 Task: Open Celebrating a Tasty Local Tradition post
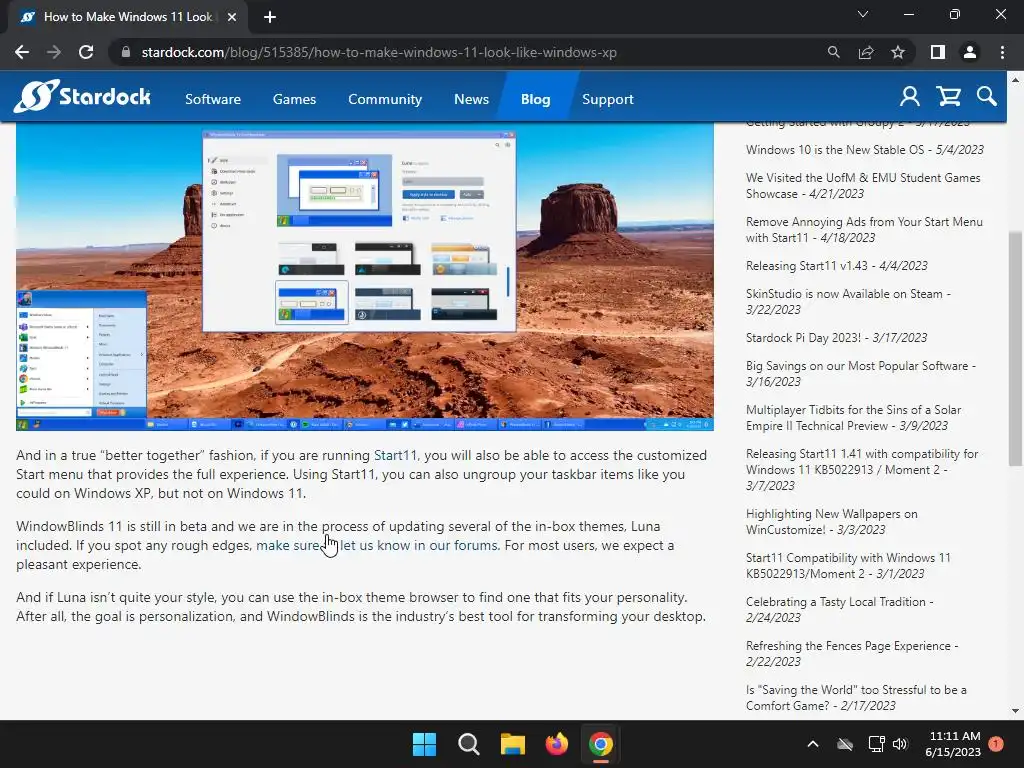pyautogui.click(x=840, y=609)
